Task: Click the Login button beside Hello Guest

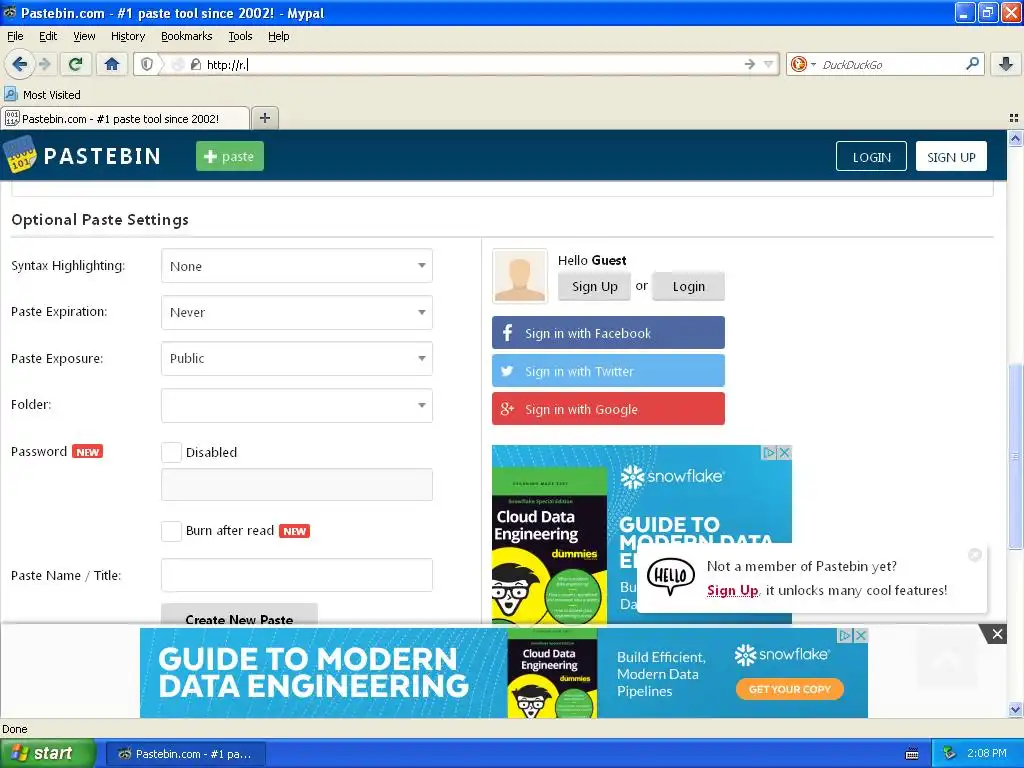Action: [688, 286]
